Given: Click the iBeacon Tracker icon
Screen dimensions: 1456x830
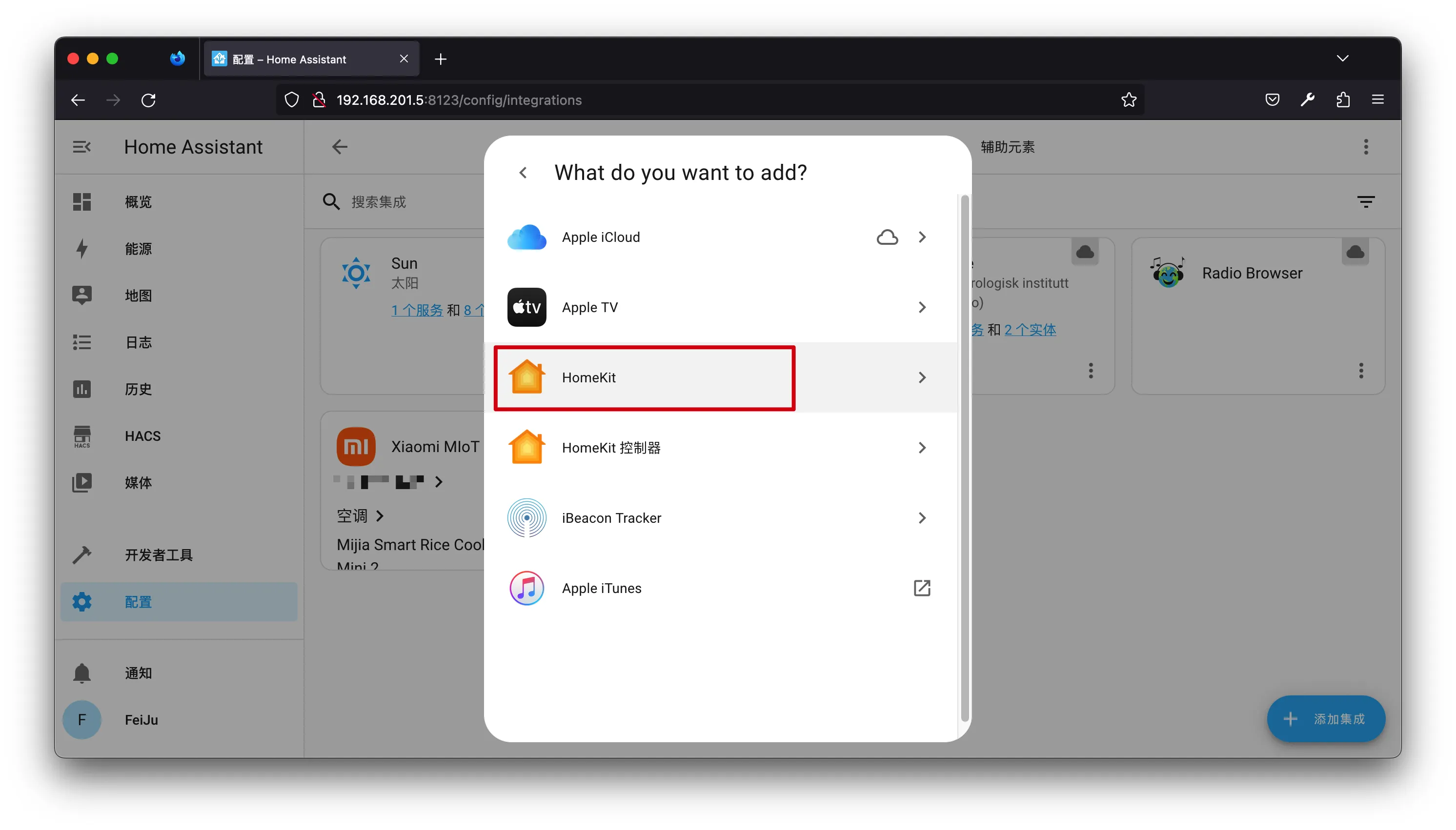Looking at the screenshot, I should 526,517.
